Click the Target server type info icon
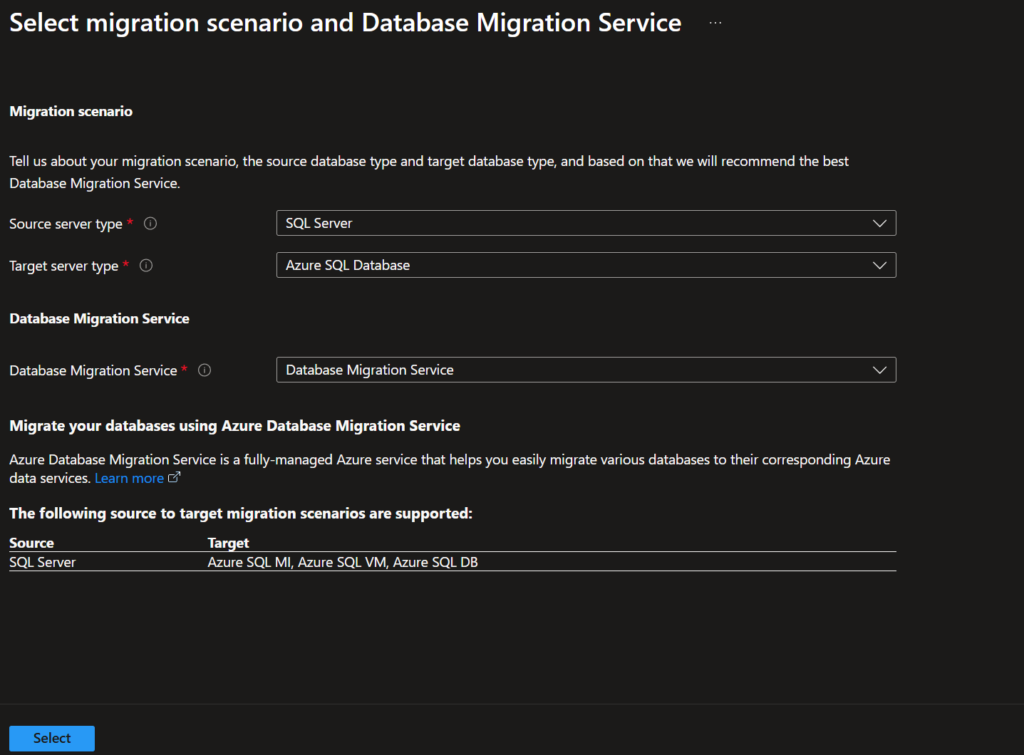Viewport: 1024px width, 755px height. tap(146, 266)
